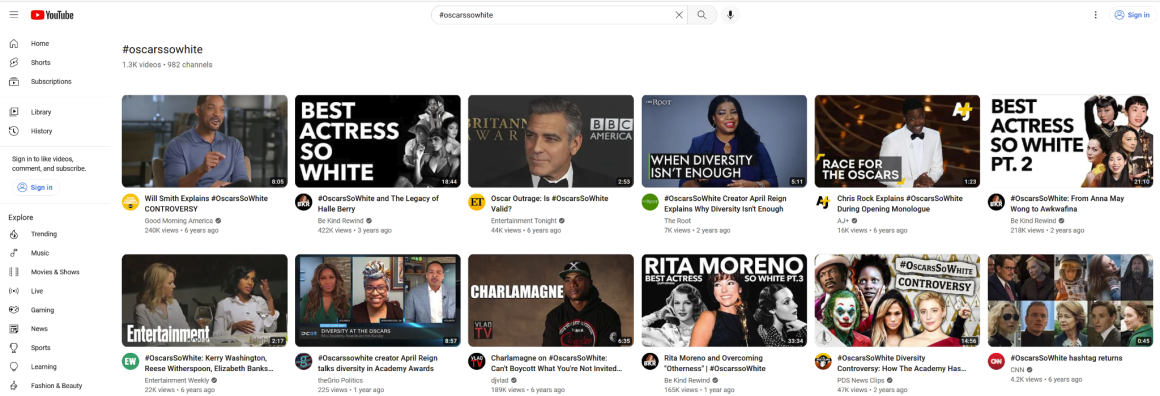This screenshot has height=396, width=1160.
Task: Open the BBC America 2:53 video thumbnail
Action: coord(550,141)
